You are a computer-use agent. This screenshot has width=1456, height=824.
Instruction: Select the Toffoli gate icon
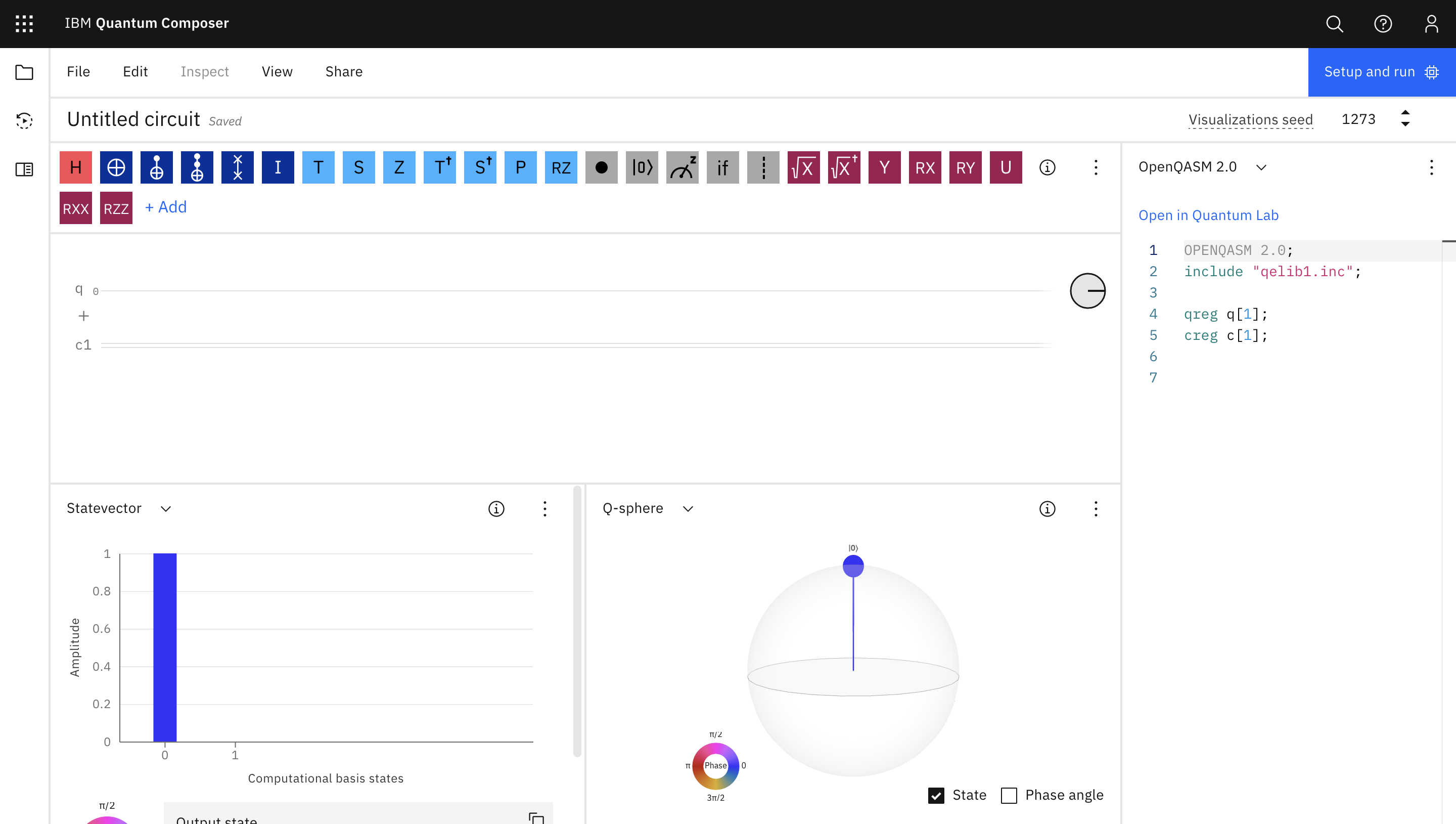197,167
